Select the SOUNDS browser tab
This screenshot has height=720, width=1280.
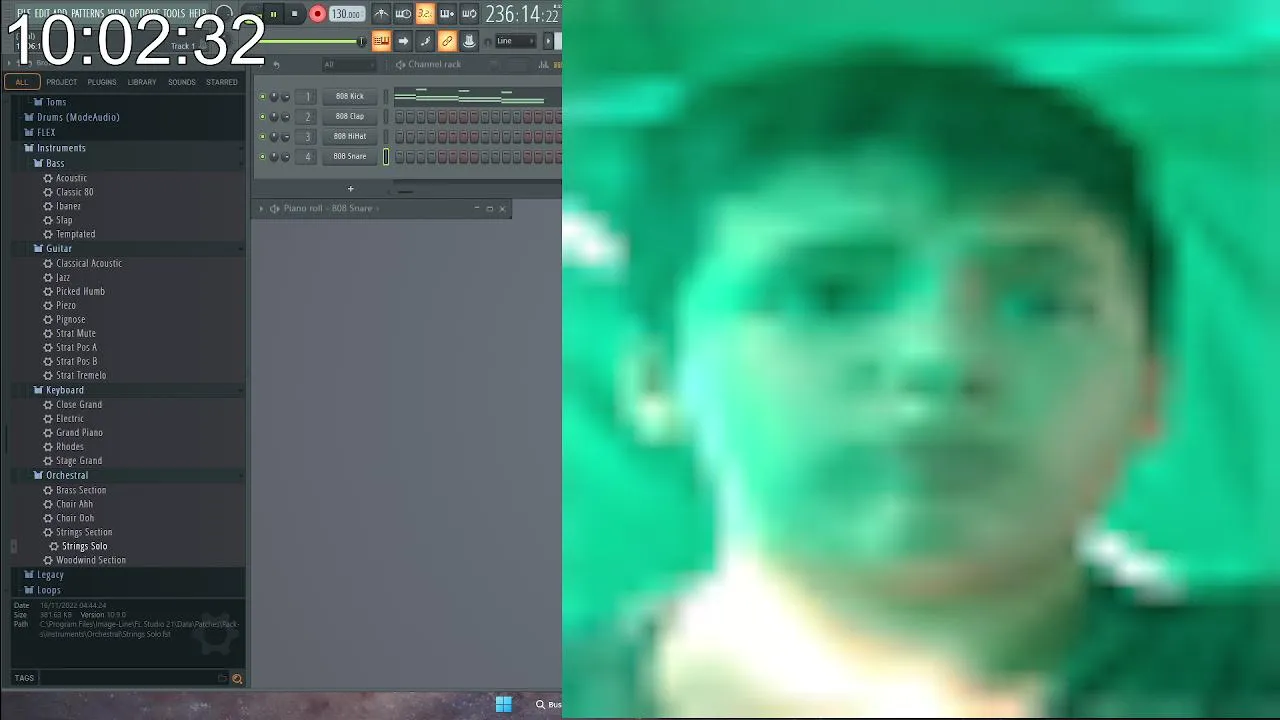[x=182, y=82]
